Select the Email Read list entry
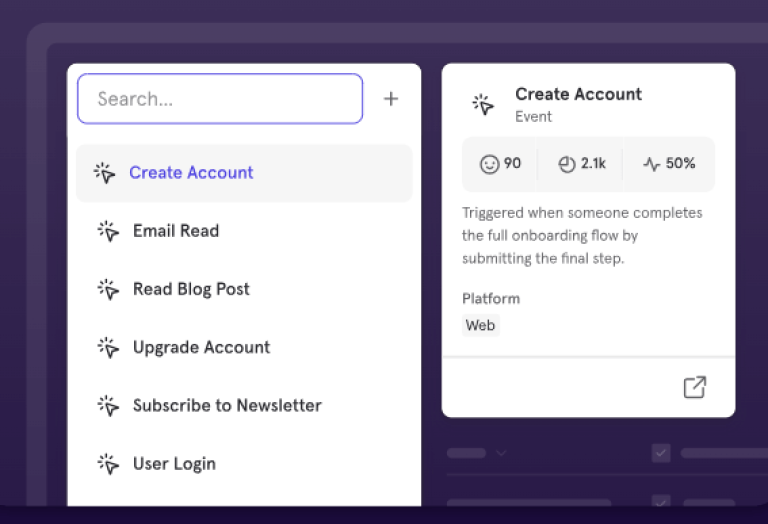 coord(176,231)
